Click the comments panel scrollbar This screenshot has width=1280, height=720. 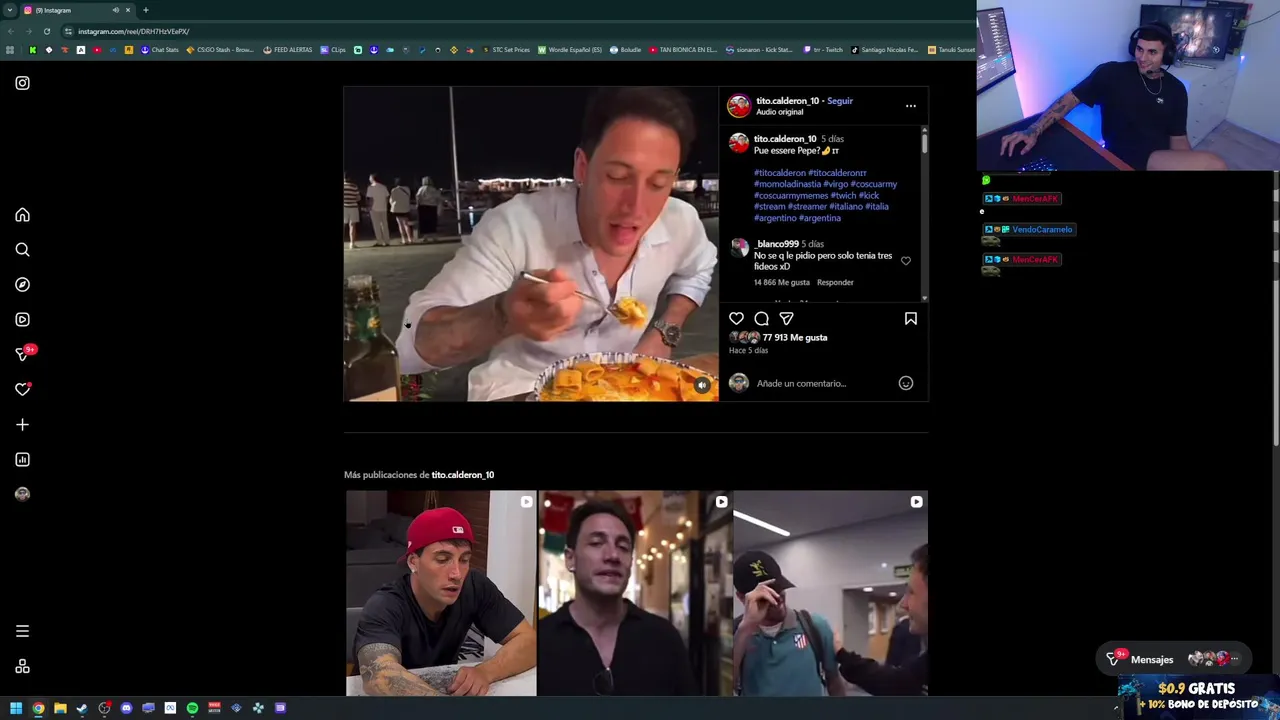coord(924,142)
